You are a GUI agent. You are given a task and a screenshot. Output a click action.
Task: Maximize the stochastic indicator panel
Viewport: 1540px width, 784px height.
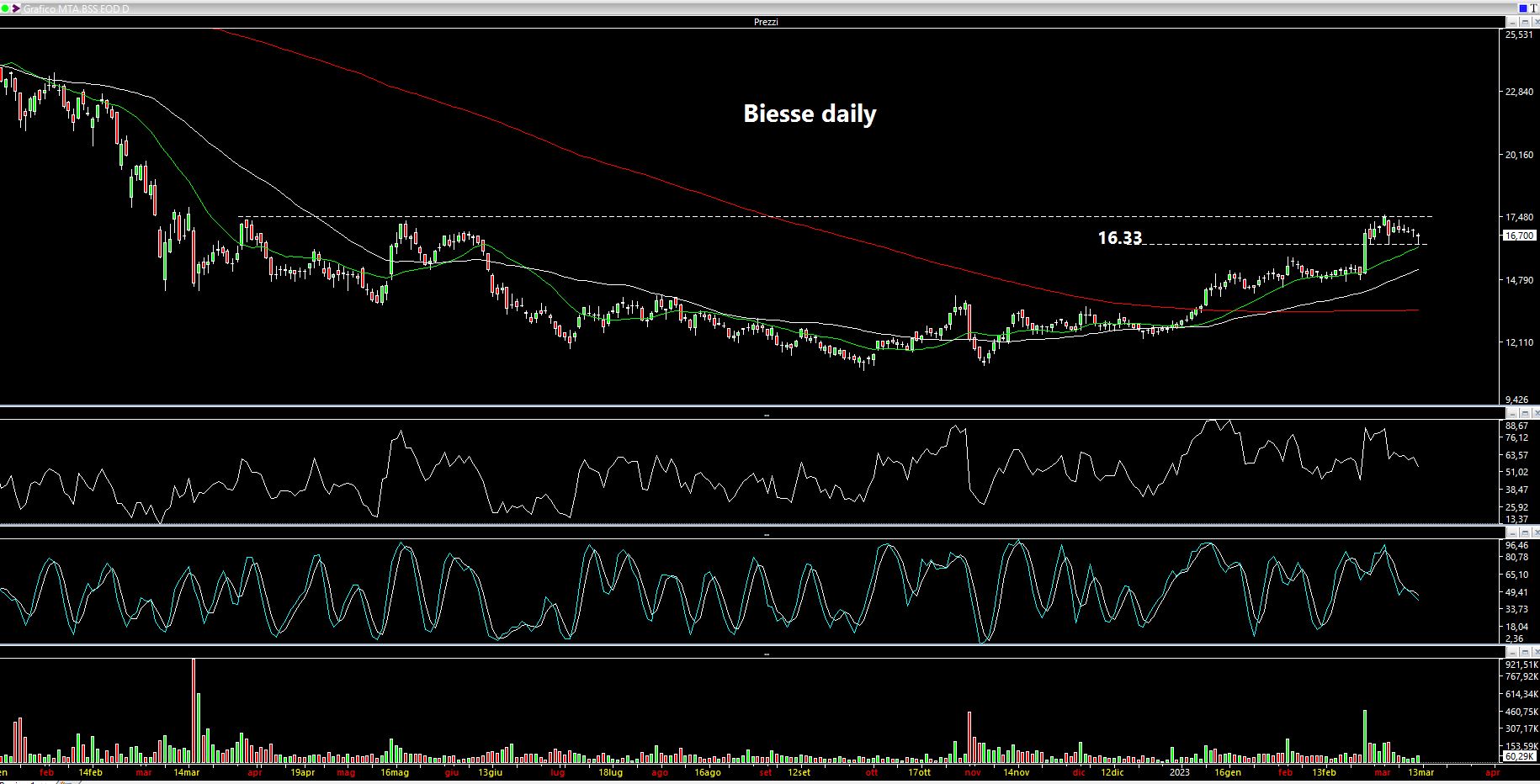click(x=1525, y=533)
